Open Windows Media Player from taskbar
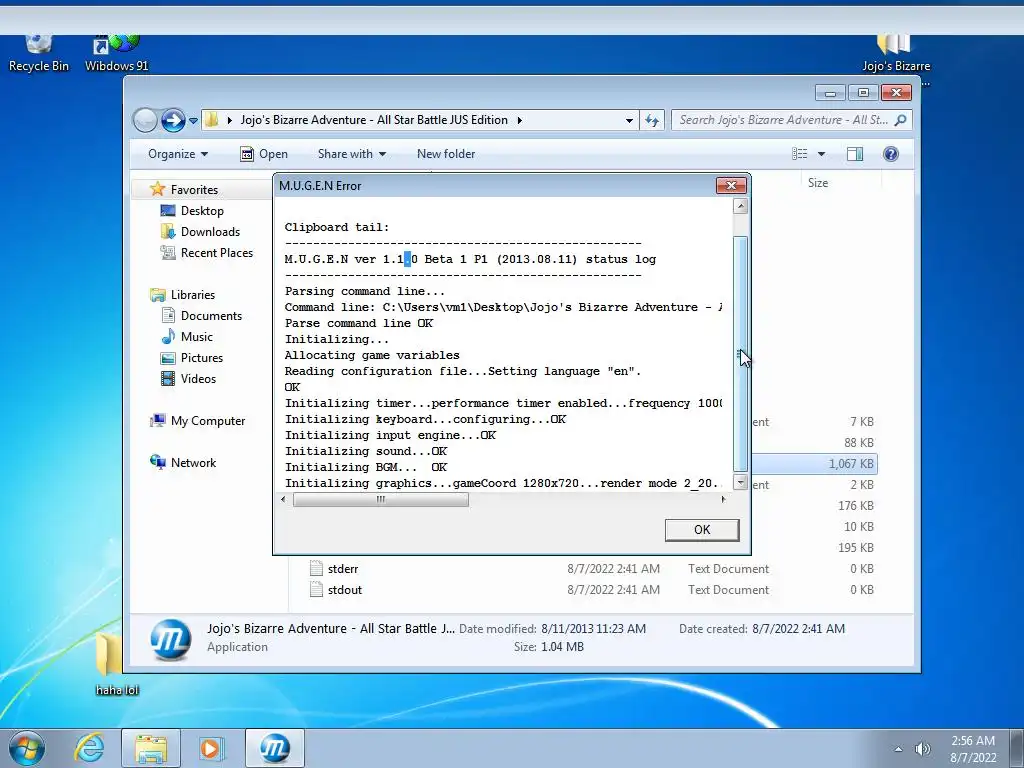Image resolution: width=1024 pixels, height=768 pixels. (210, 748)
